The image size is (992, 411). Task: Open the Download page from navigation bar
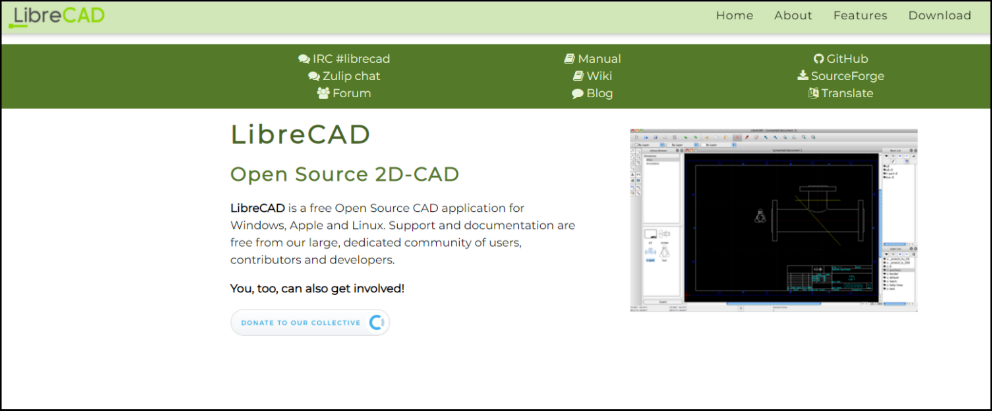point(939,15)
